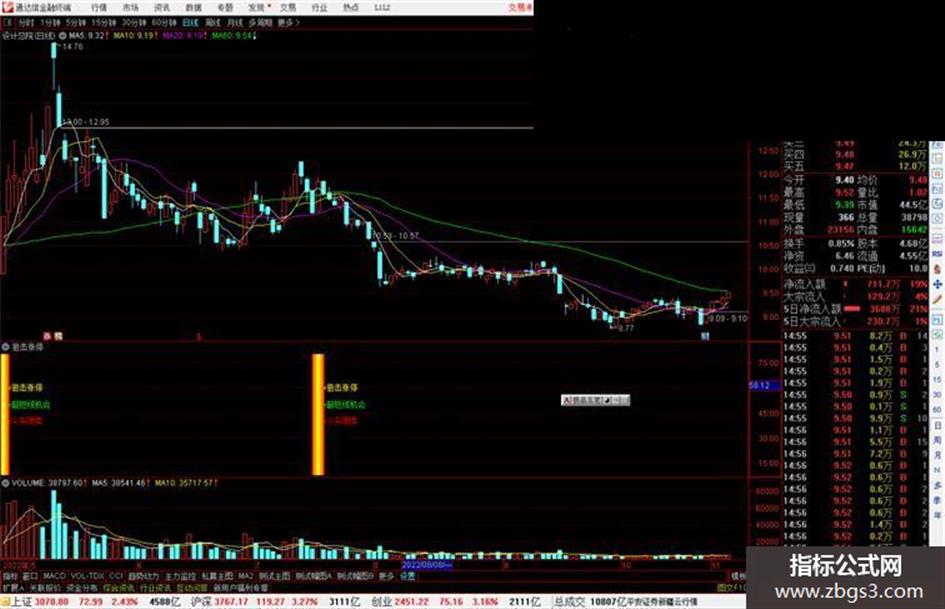Click the VOLUME indicator circle icon
Screen dimensions: 945x609
tap(5, 483)
